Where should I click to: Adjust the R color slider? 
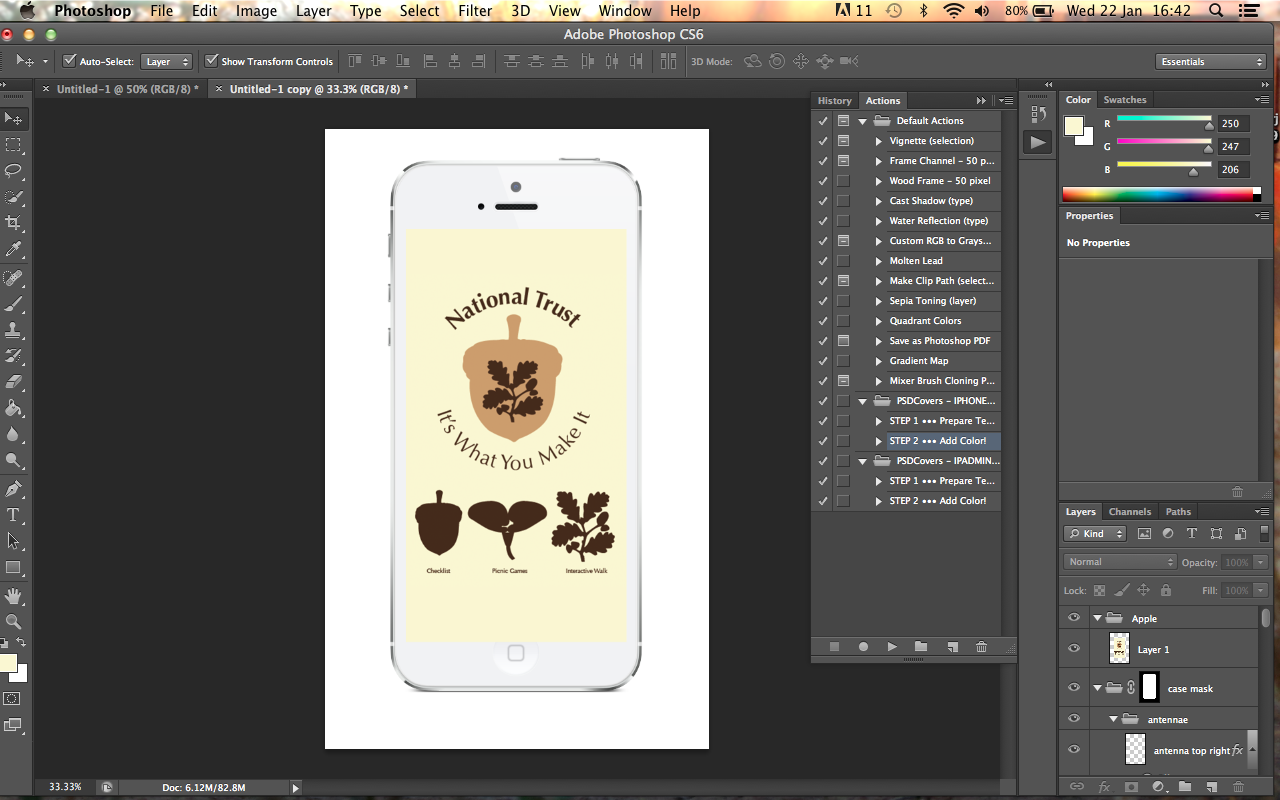1209,125
